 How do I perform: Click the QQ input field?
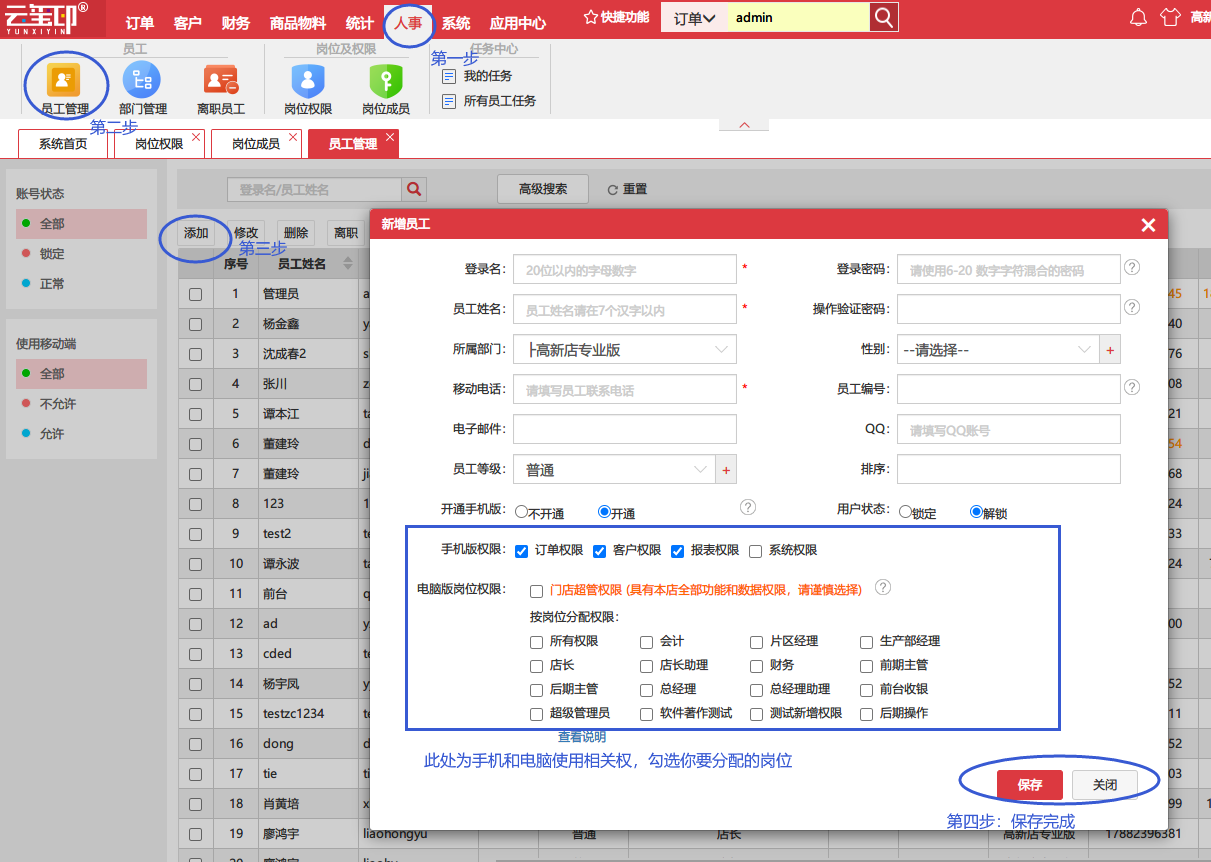click(x=1009, y=429)
